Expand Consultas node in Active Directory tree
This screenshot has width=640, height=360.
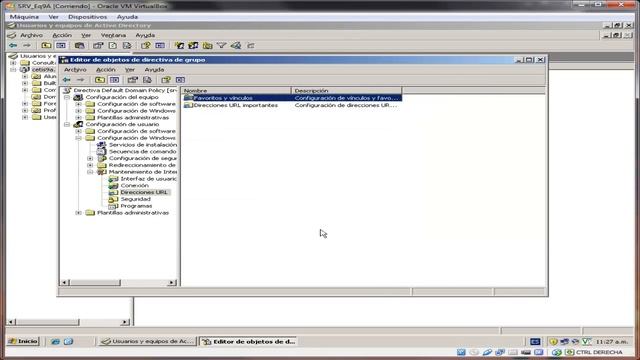[x=13, y=63]
